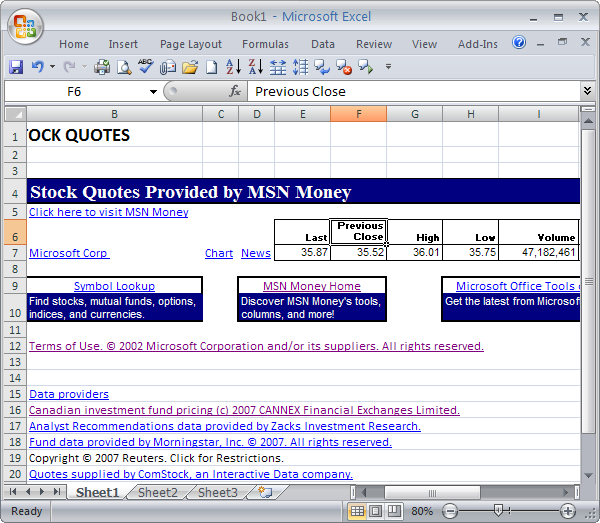The image size is (600, 523).
Task: Sort descending Z to A
Action: point(256,67)
